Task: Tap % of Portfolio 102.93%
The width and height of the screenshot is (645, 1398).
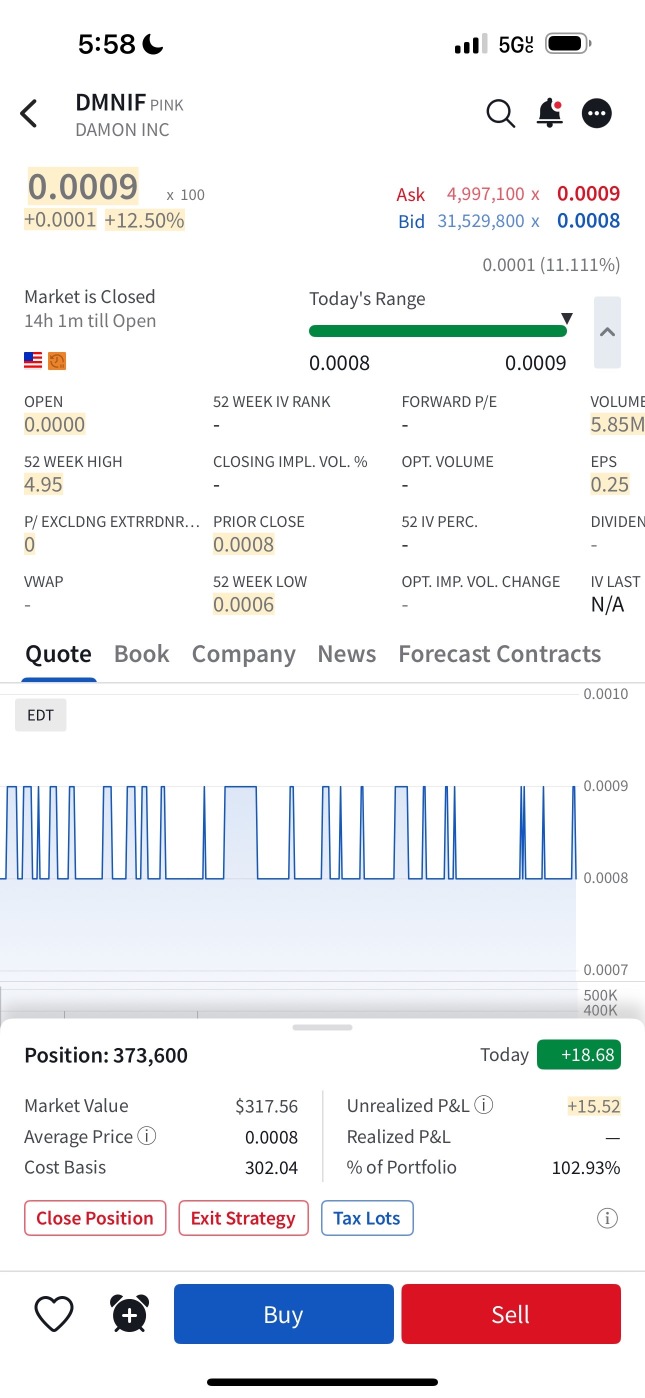Action: click(x=586, y=1167)
